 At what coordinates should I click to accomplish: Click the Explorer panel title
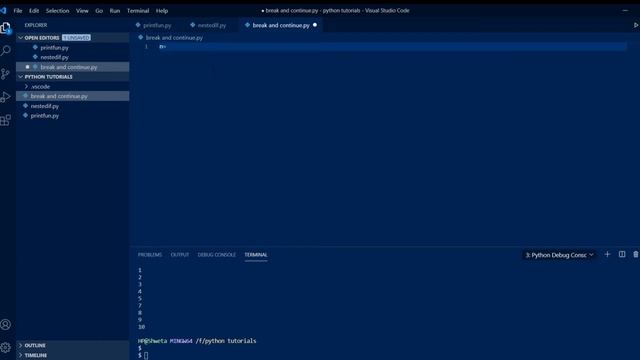pyautogui.click(x=36, y=25)
